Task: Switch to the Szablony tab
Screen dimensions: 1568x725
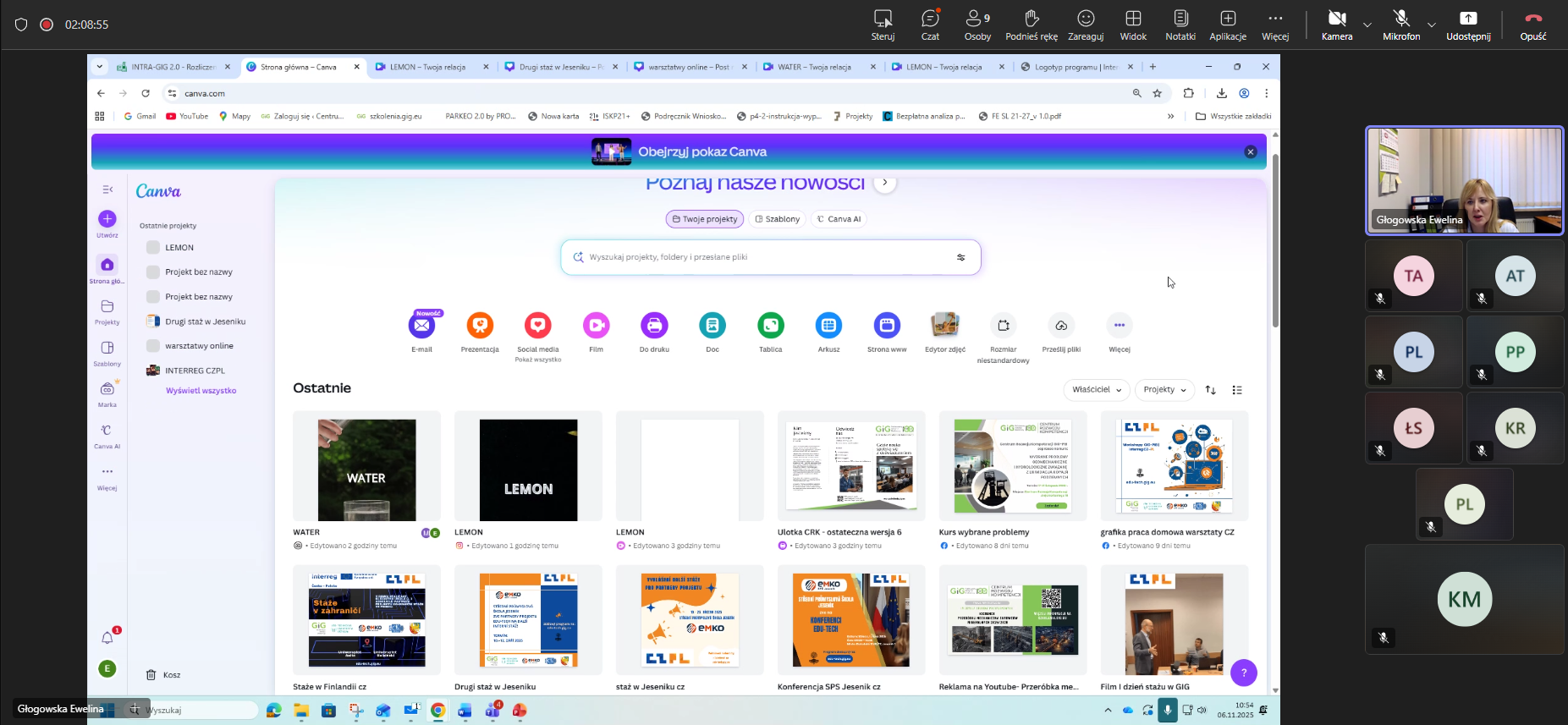Action: tap(777, 219)
